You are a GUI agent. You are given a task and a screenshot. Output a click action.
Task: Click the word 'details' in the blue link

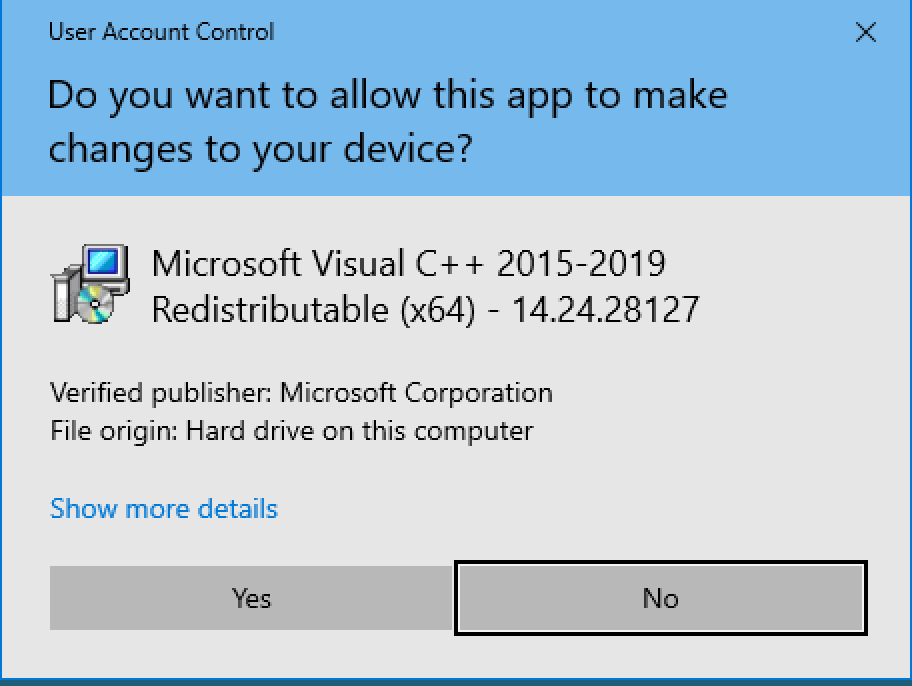tap(237, 509)
